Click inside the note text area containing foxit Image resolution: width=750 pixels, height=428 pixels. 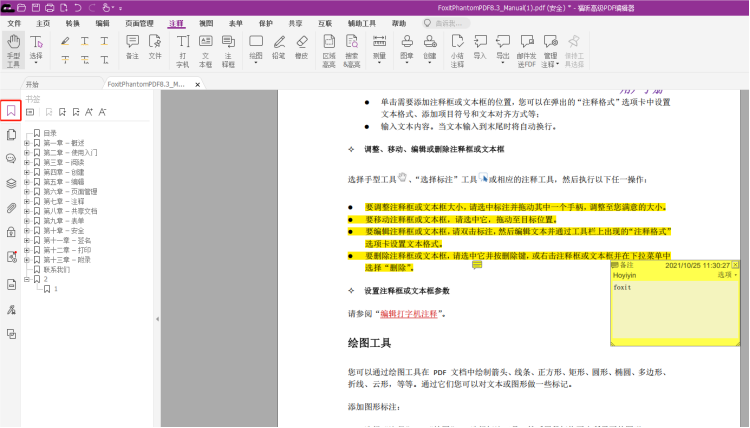click(675, 311)
